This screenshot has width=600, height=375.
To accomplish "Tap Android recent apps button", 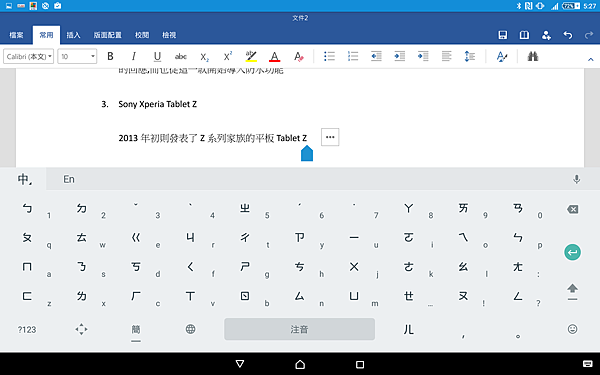I will [360, 364].
